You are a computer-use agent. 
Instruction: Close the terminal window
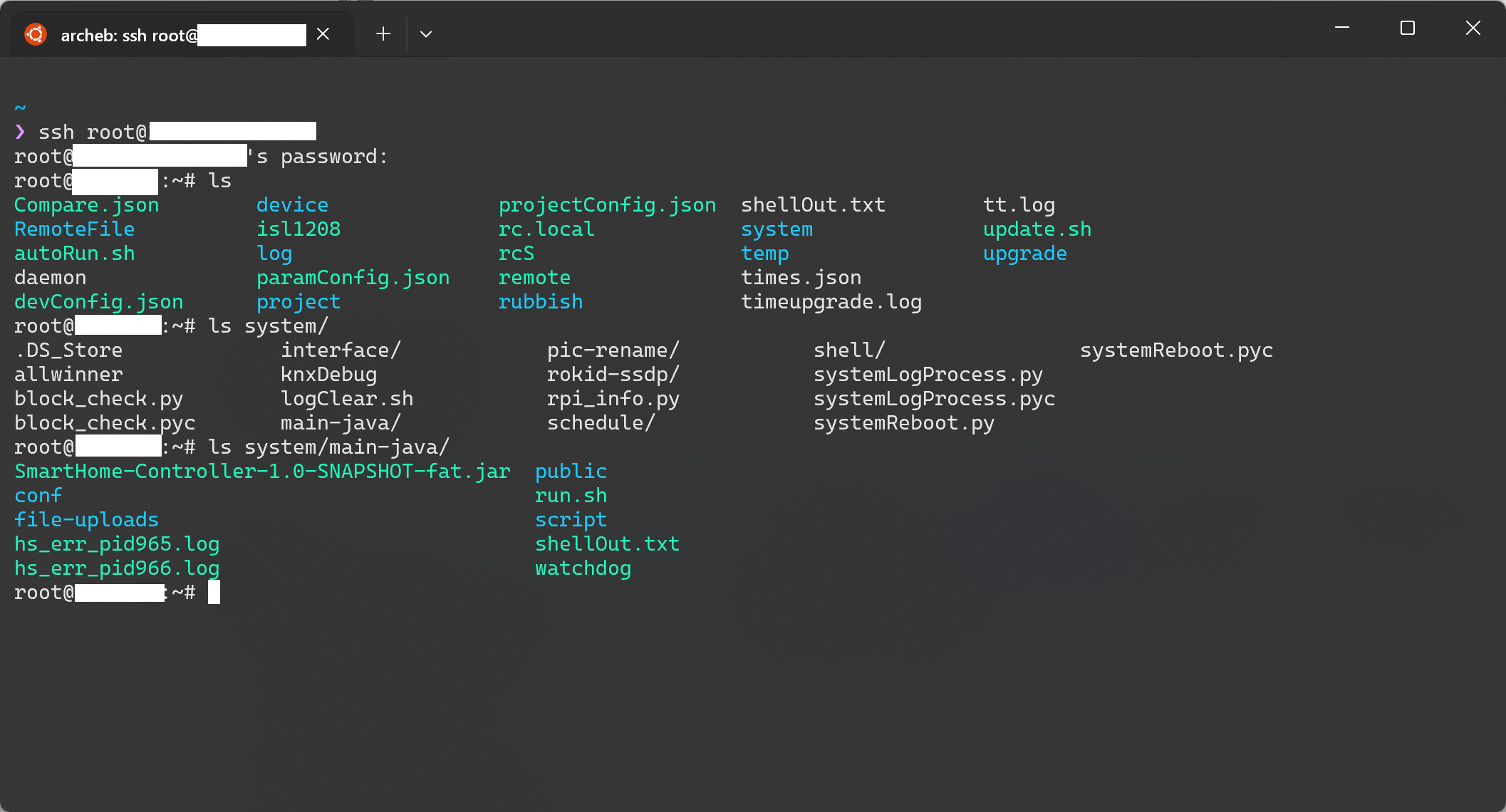coord(1473,28)
